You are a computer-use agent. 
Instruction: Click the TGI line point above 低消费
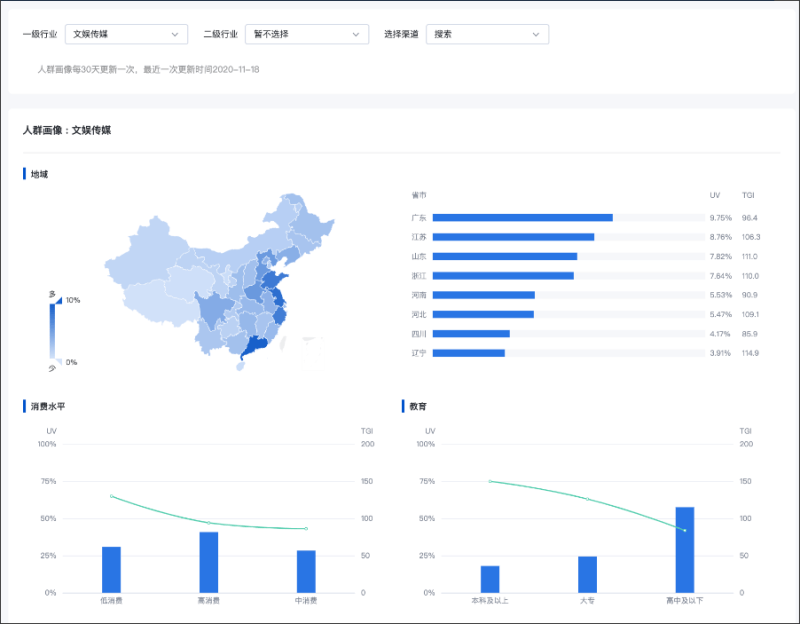[x=111, y=496]
